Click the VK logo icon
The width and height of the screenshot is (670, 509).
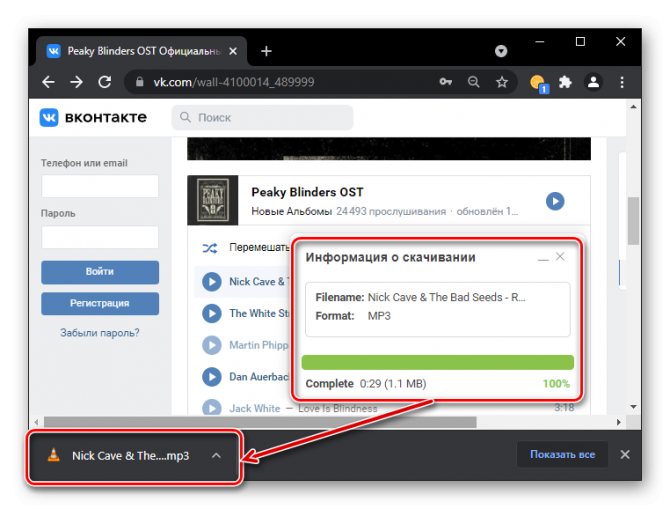(x=49, y=118)
